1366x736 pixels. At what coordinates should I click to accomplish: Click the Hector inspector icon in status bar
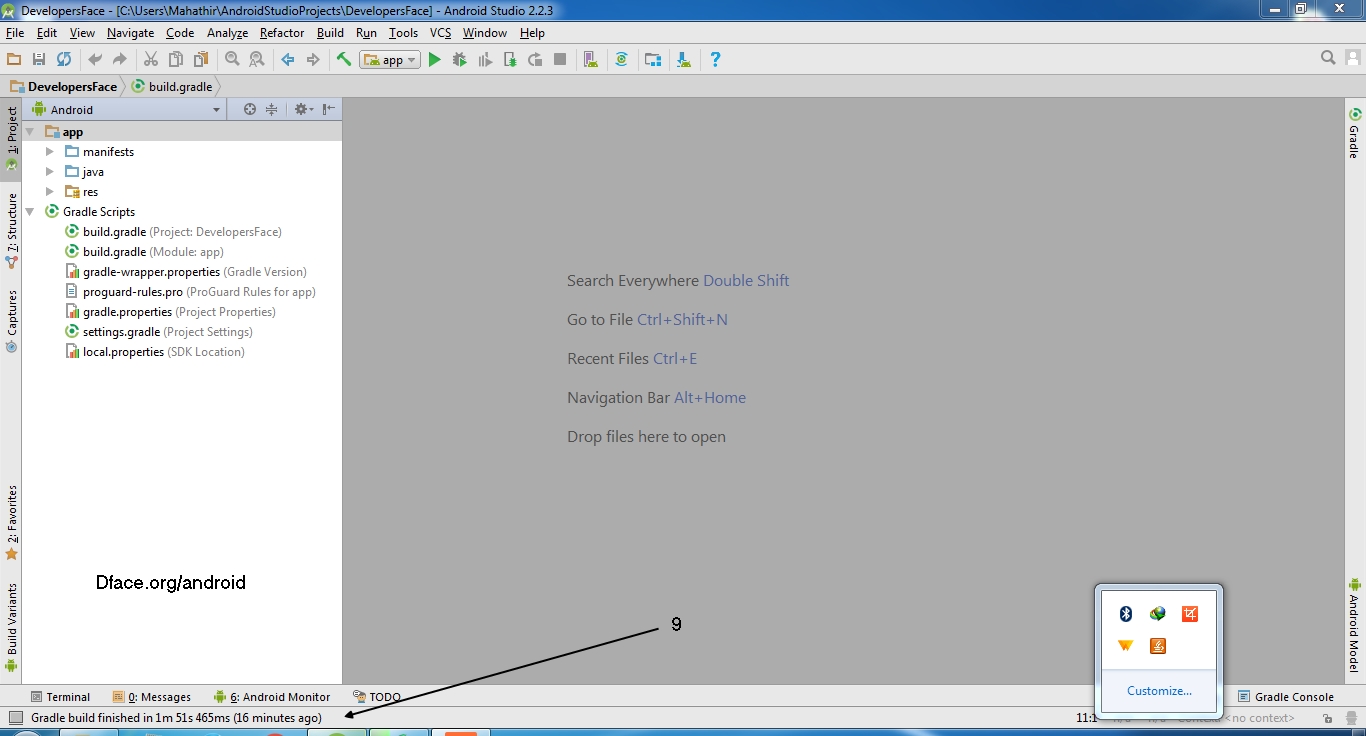(x=1350, y=718)
